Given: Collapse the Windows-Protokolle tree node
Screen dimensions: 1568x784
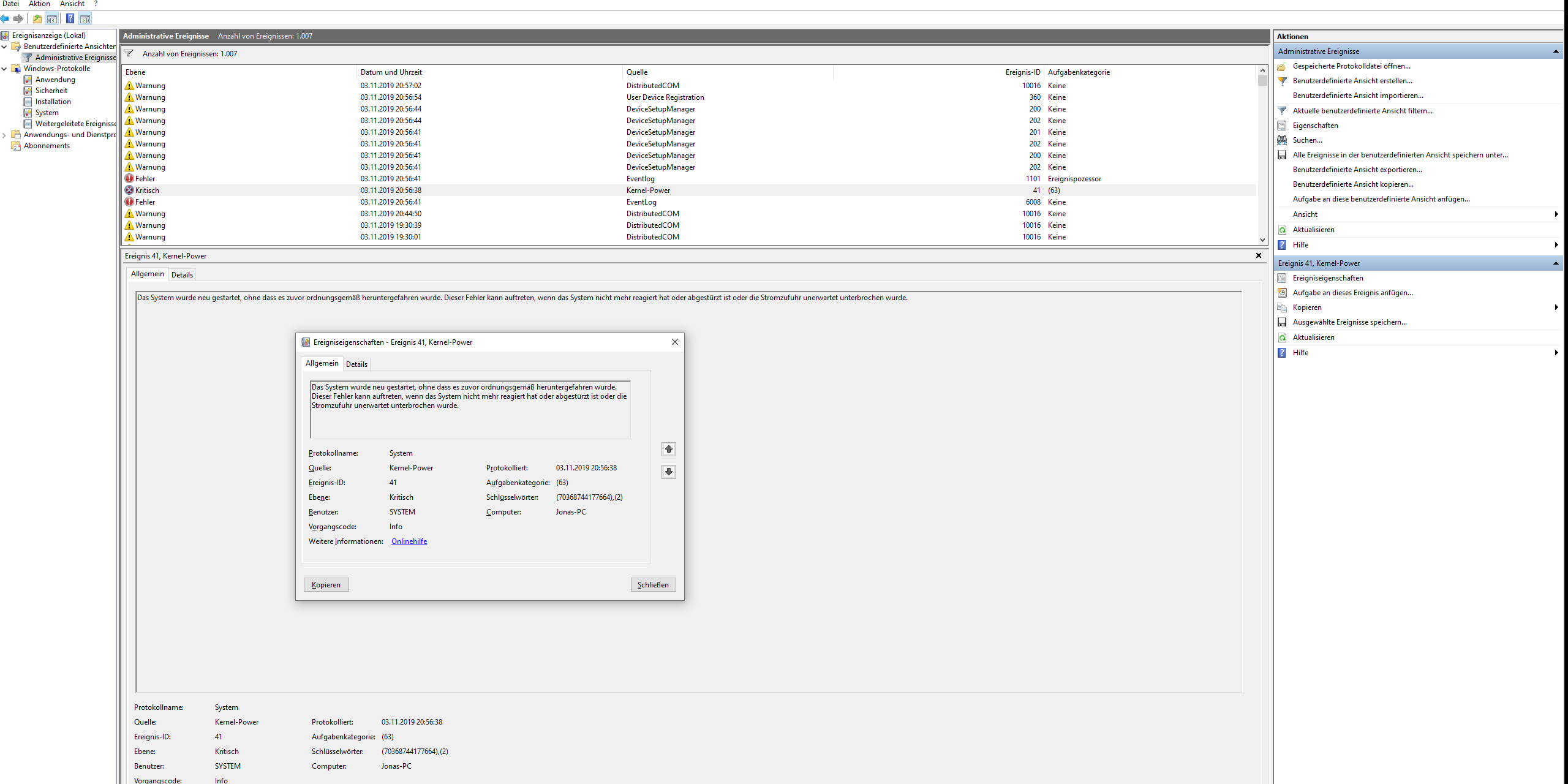Looking at the screenshot, I should (x=4, y=69).
